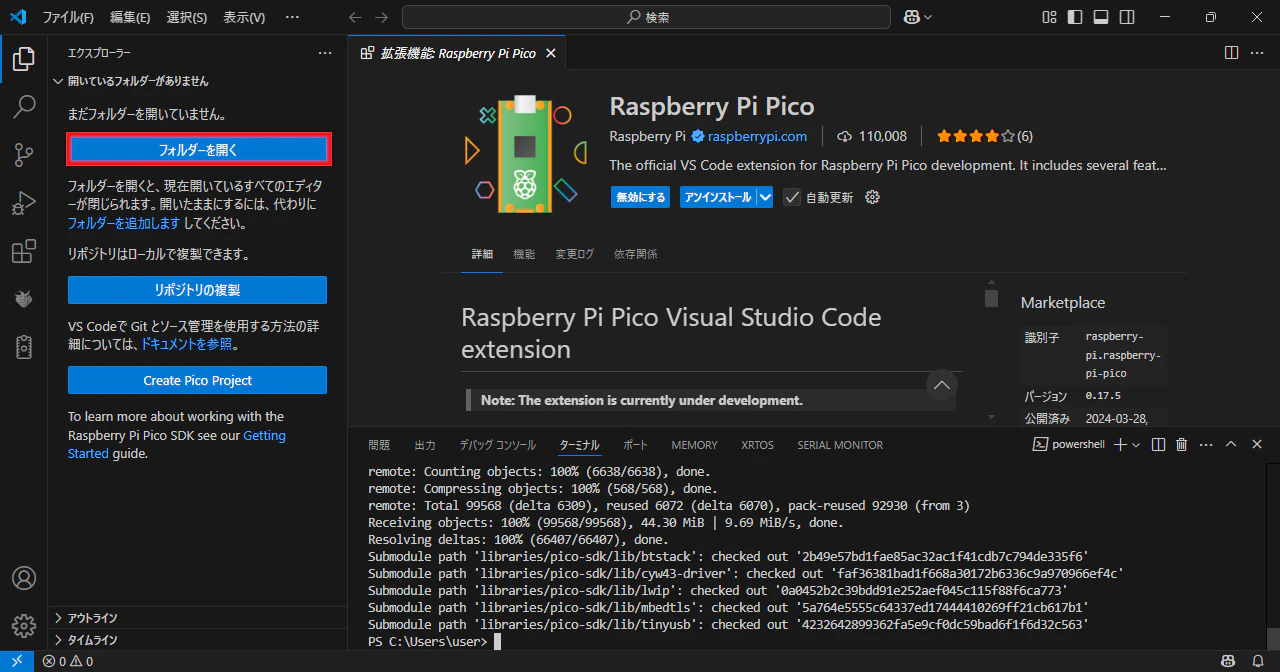Toggle the secondary side bar
The width and height of the screenshot is (1280, 672).
tap(1127, 17)
